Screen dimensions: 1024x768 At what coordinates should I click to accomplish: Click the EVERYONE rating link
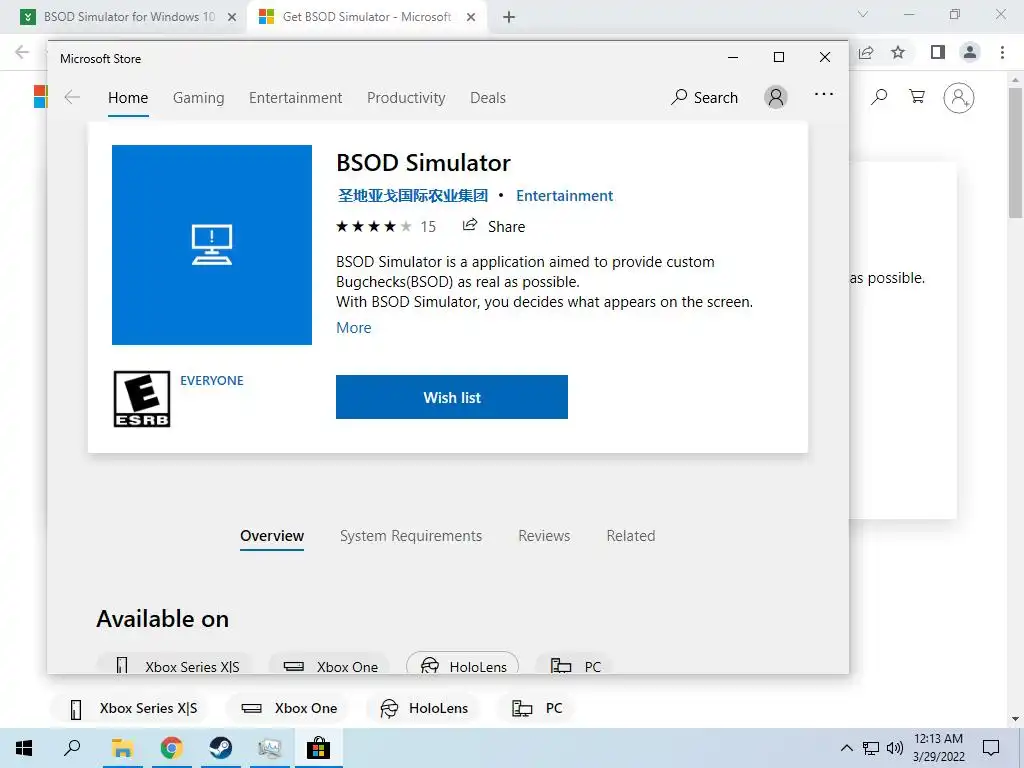pyautogui.click(x=212, y=381)
